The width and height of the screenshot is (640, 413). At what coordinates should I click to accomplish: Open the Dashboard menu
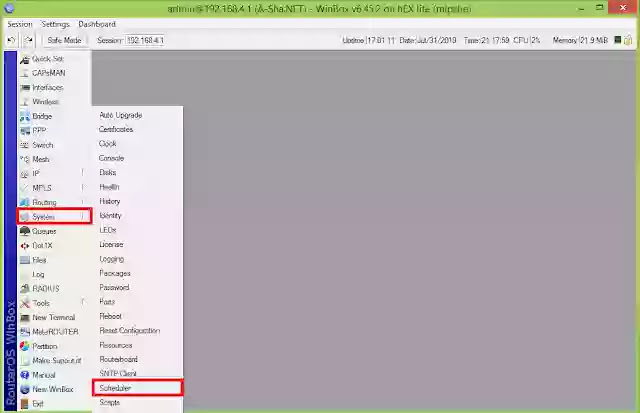(x=97, y=24)
